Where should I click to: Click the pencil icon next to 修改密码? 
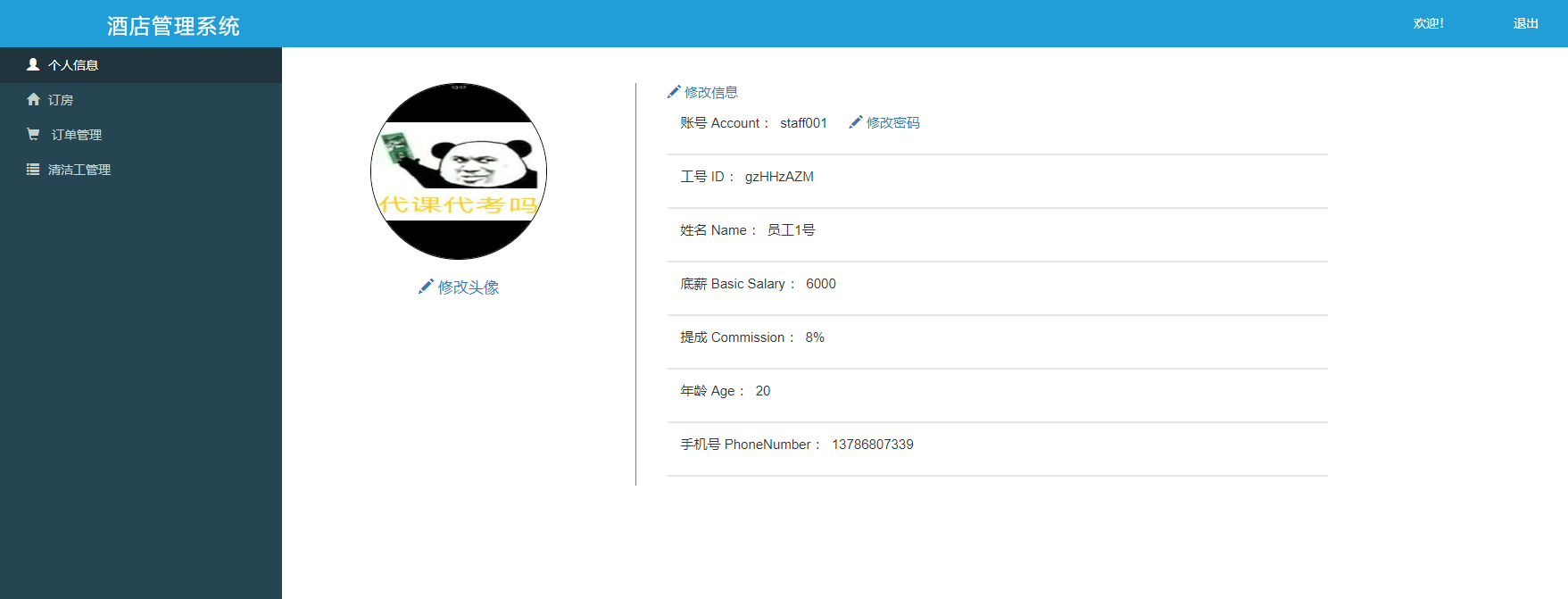tap(856, 122)
